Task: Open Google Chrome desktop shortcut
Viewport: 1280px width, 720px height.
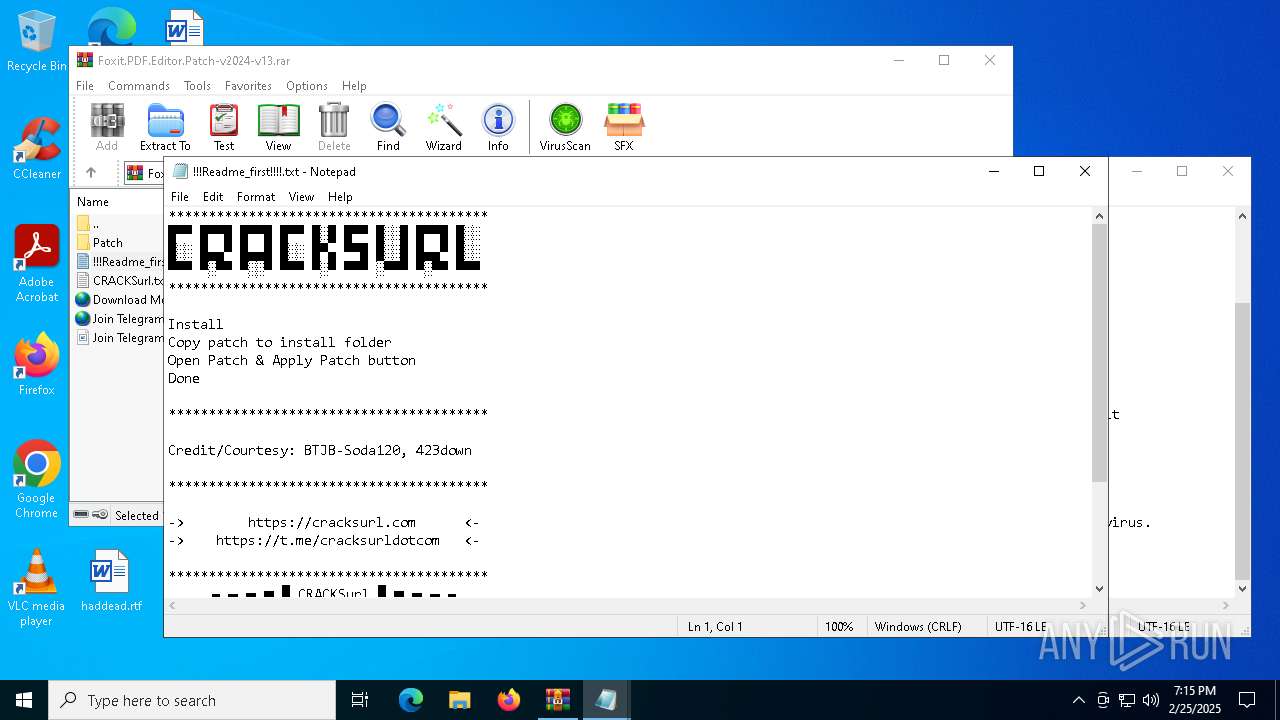Action: (36, 479)
